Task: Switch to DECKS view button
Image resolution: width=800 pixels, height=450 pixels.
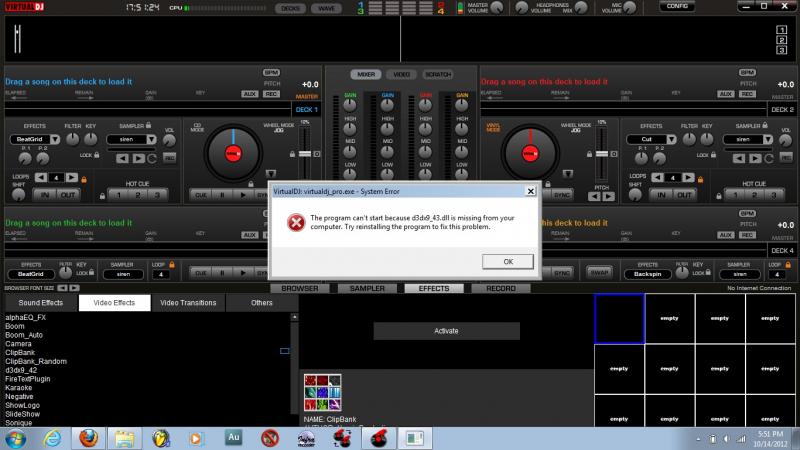Action: 290,8
